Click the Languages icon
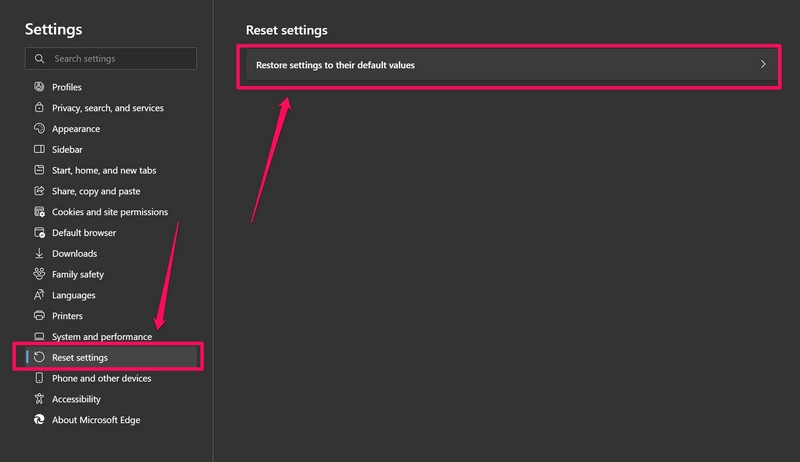The height and width of the screenshot is (462, 800). [x=39, y=295]
